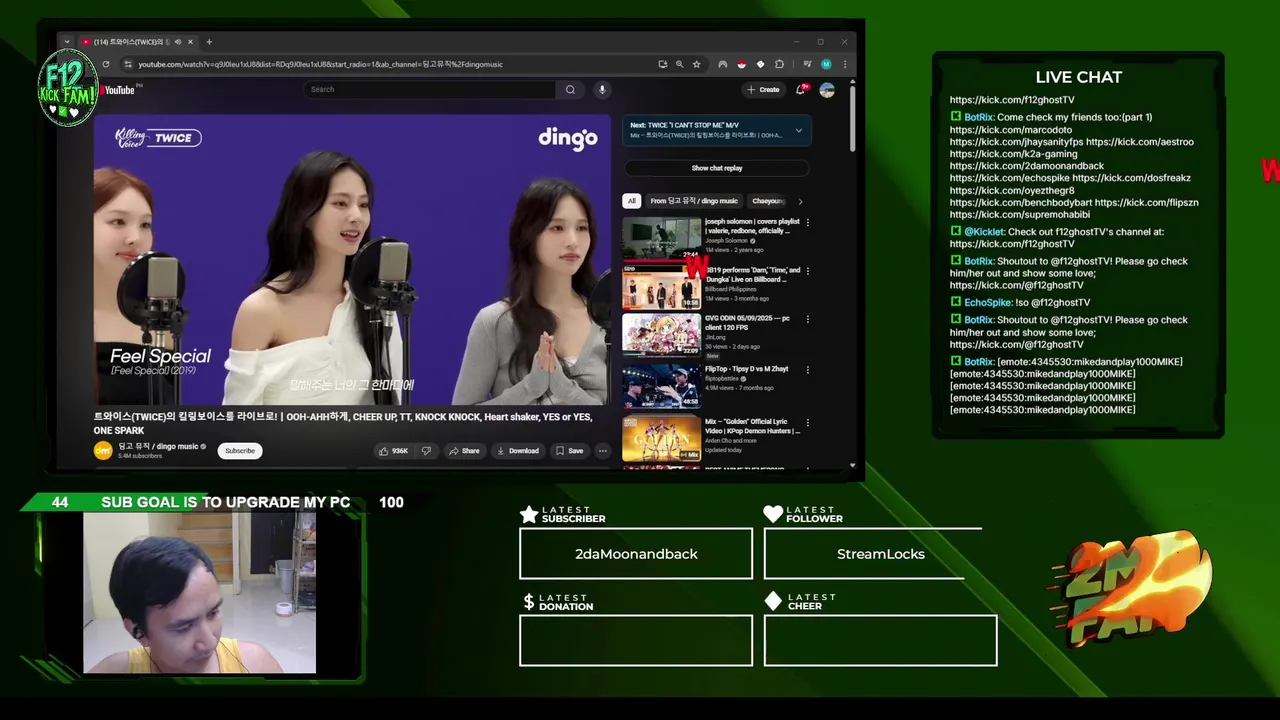Image resolution: width=1280 pixels, height=720 pixels.
Task: Click Show chat replay button
Action: pyautogui.click(x=717, y=168)
